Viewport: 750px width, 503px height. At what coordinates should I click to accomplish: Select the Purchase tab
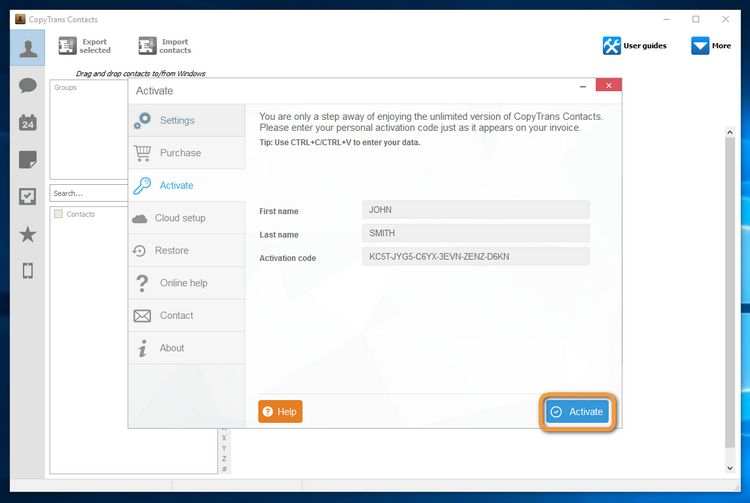click(187, 153)
